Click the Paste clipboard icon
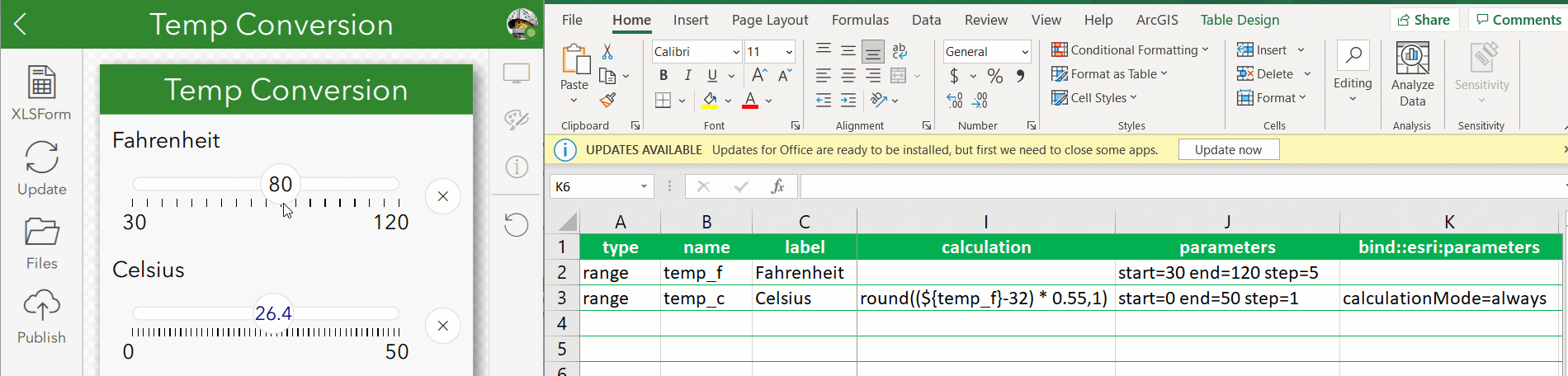Viewport: 1568px width, 376px height. [574, 60]
